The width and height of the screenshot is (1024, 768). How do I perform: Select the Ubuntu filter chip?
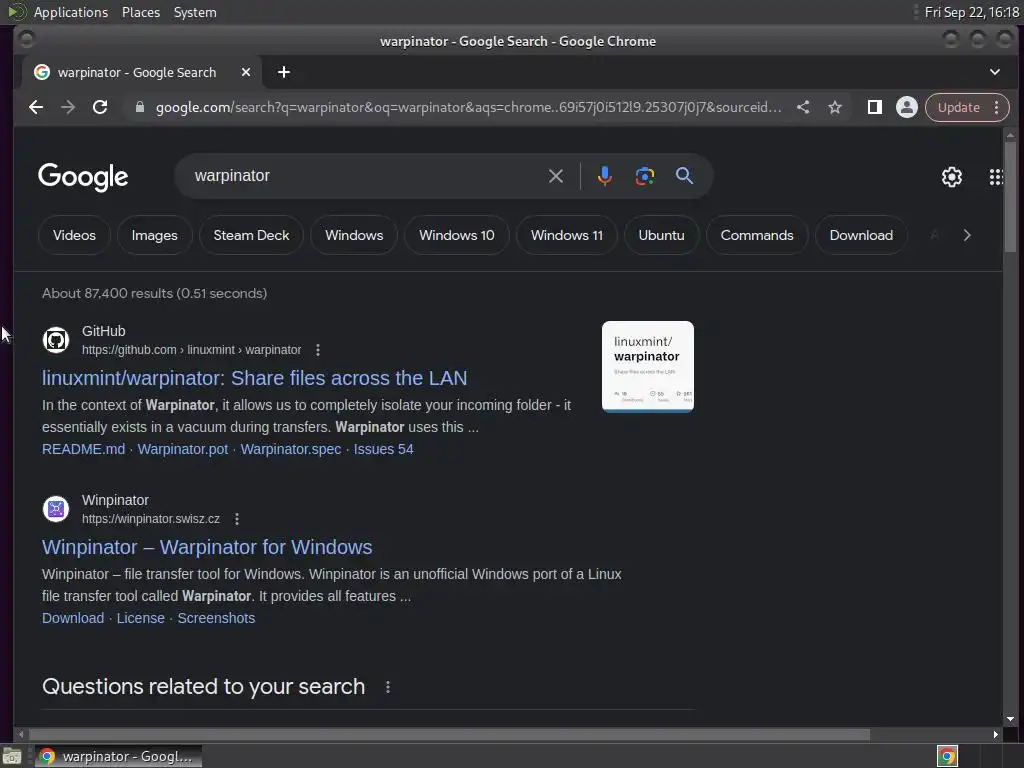tap(662, 235)
